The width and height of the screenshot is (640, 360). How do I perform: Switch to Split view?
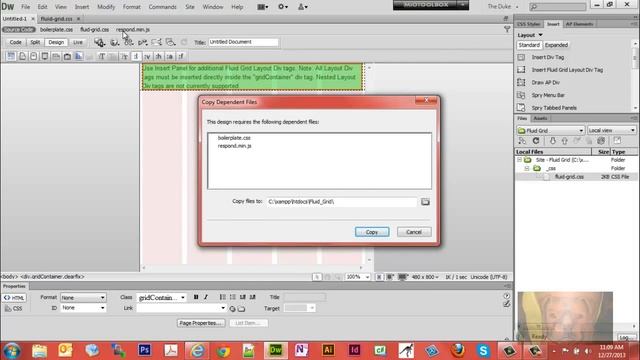(35, 42)
